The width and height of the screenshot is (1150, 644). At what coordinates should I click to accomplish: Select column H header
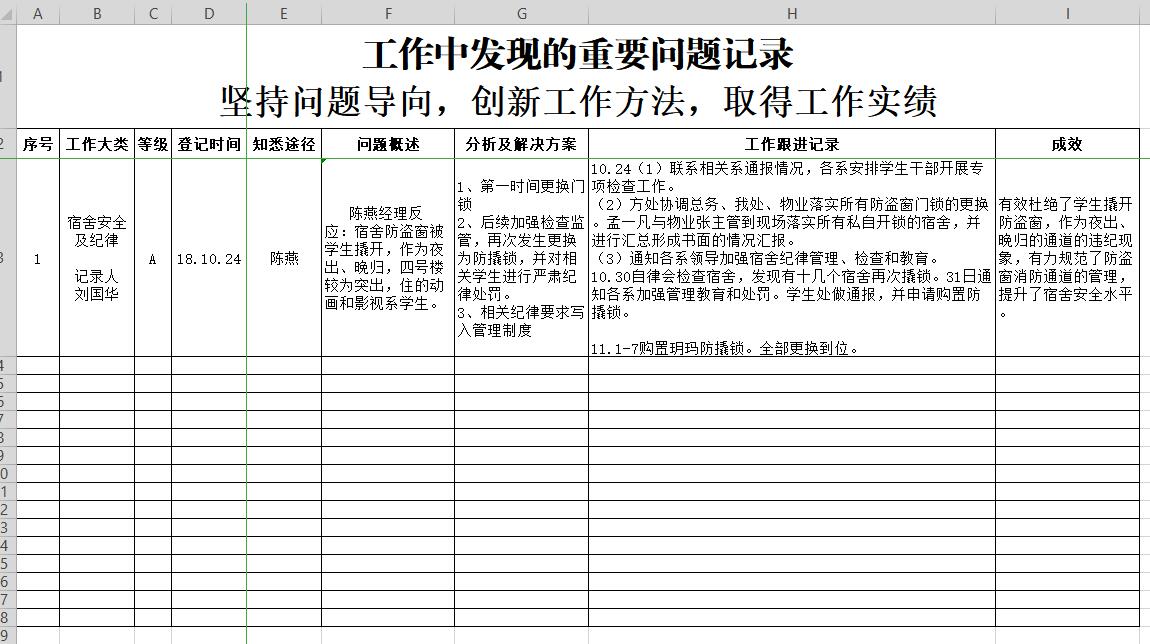(792, 13)
